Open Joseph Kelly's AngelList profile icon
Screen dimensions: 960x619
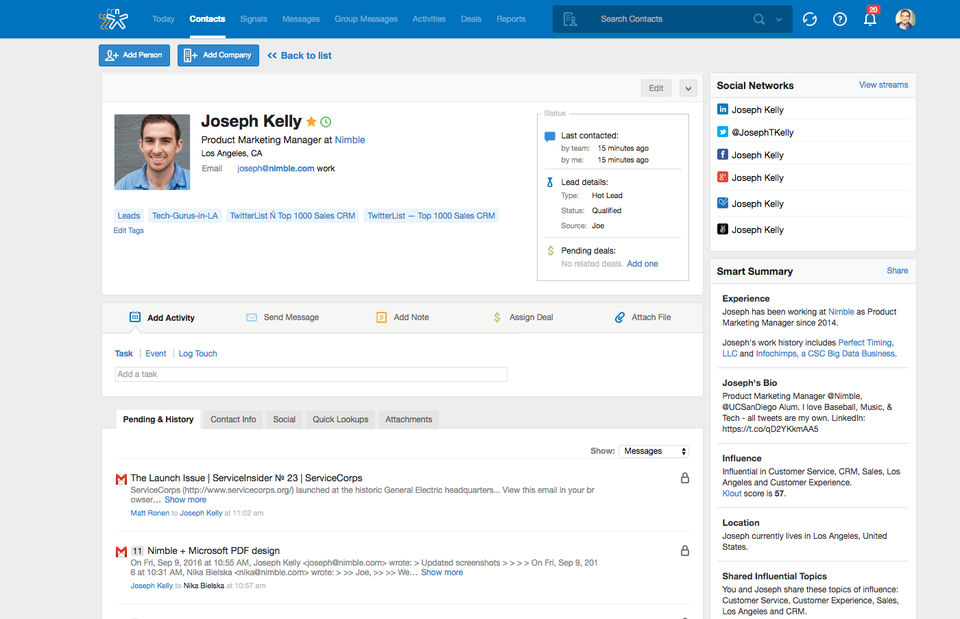(722, 229)
